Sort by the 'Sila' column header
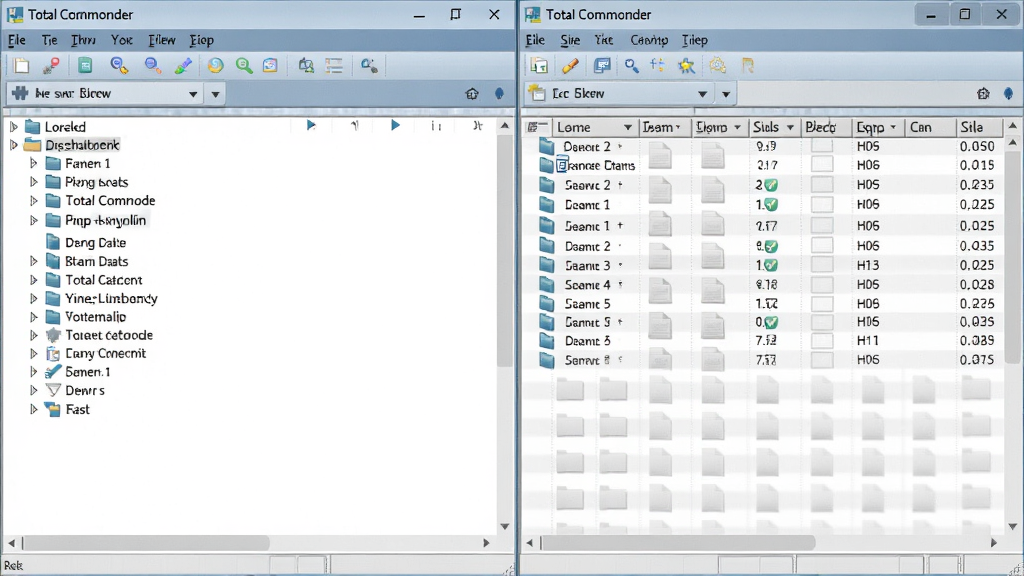1024x576 pixels. [x=978, y=127]
